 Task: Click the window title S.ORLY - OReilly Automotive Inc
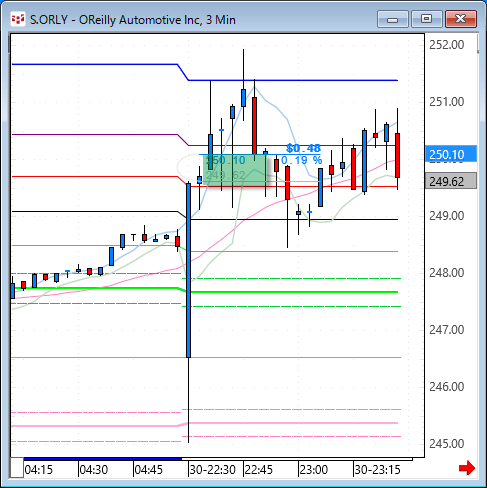133,20
